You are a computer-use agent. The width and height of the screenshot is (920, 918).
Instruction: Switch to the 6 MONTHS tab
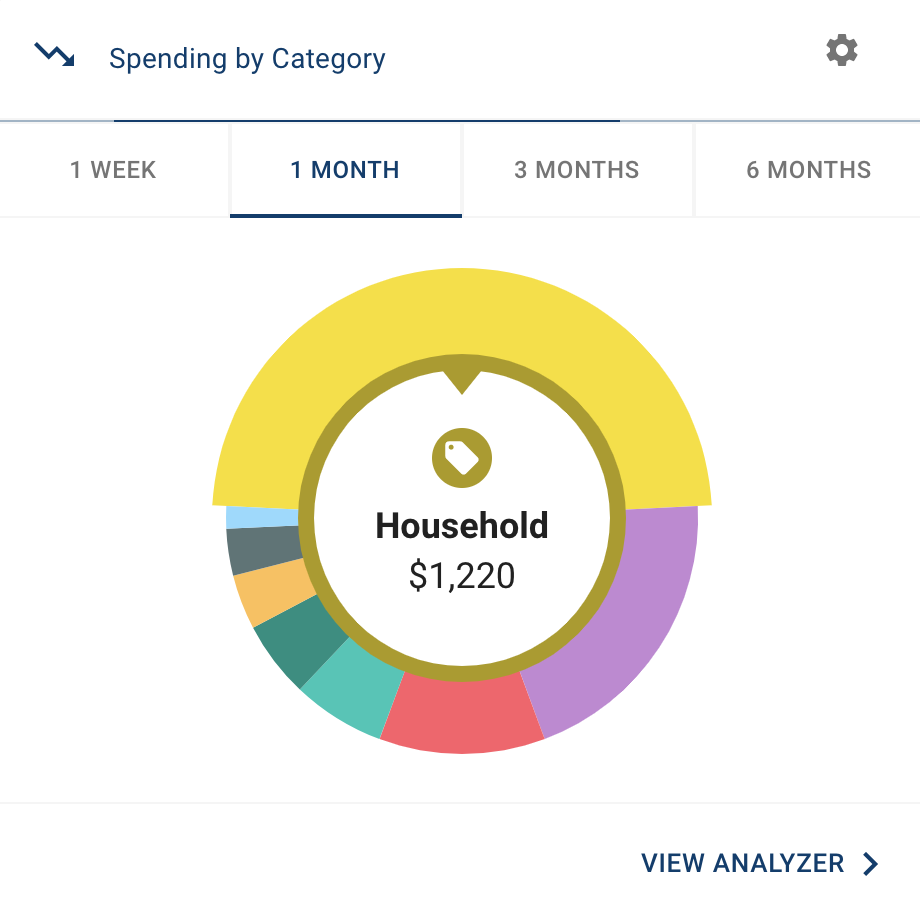(808, 170)
